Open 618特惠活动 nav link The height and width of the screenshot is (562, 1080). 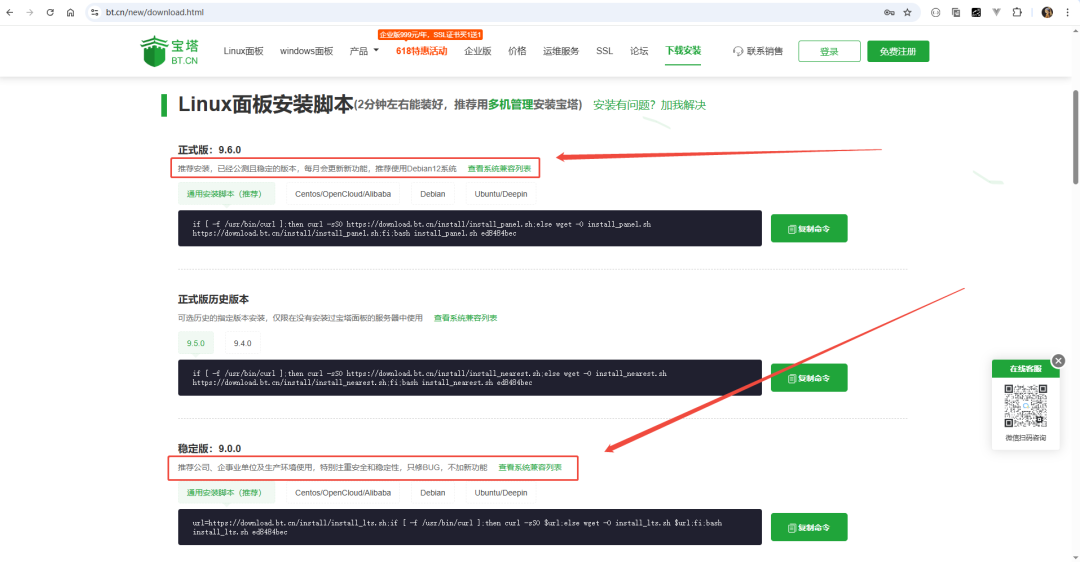point(422,51)
